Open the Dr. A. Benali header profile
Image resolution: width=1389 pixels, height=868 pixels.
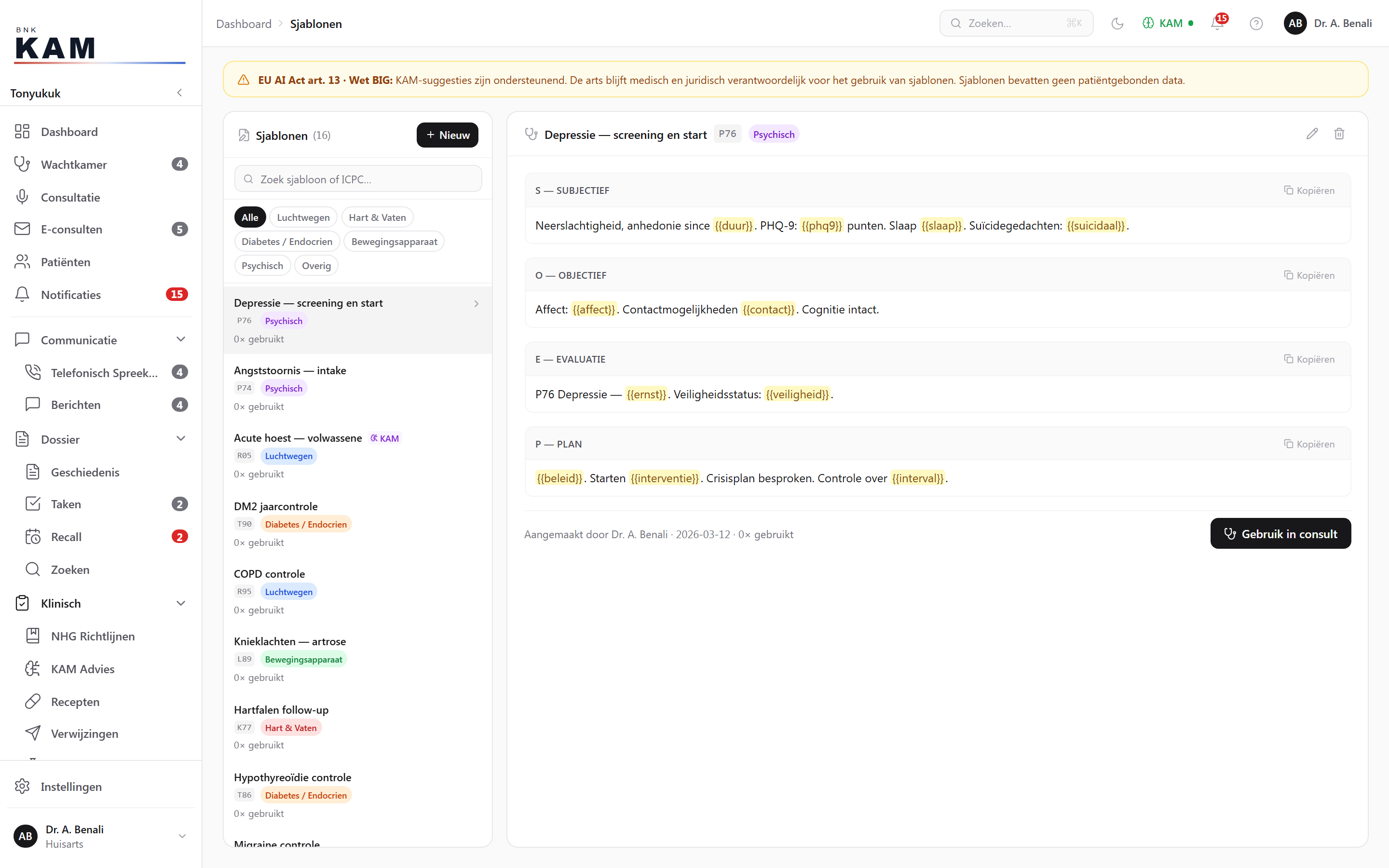[x=1328, y=24]
